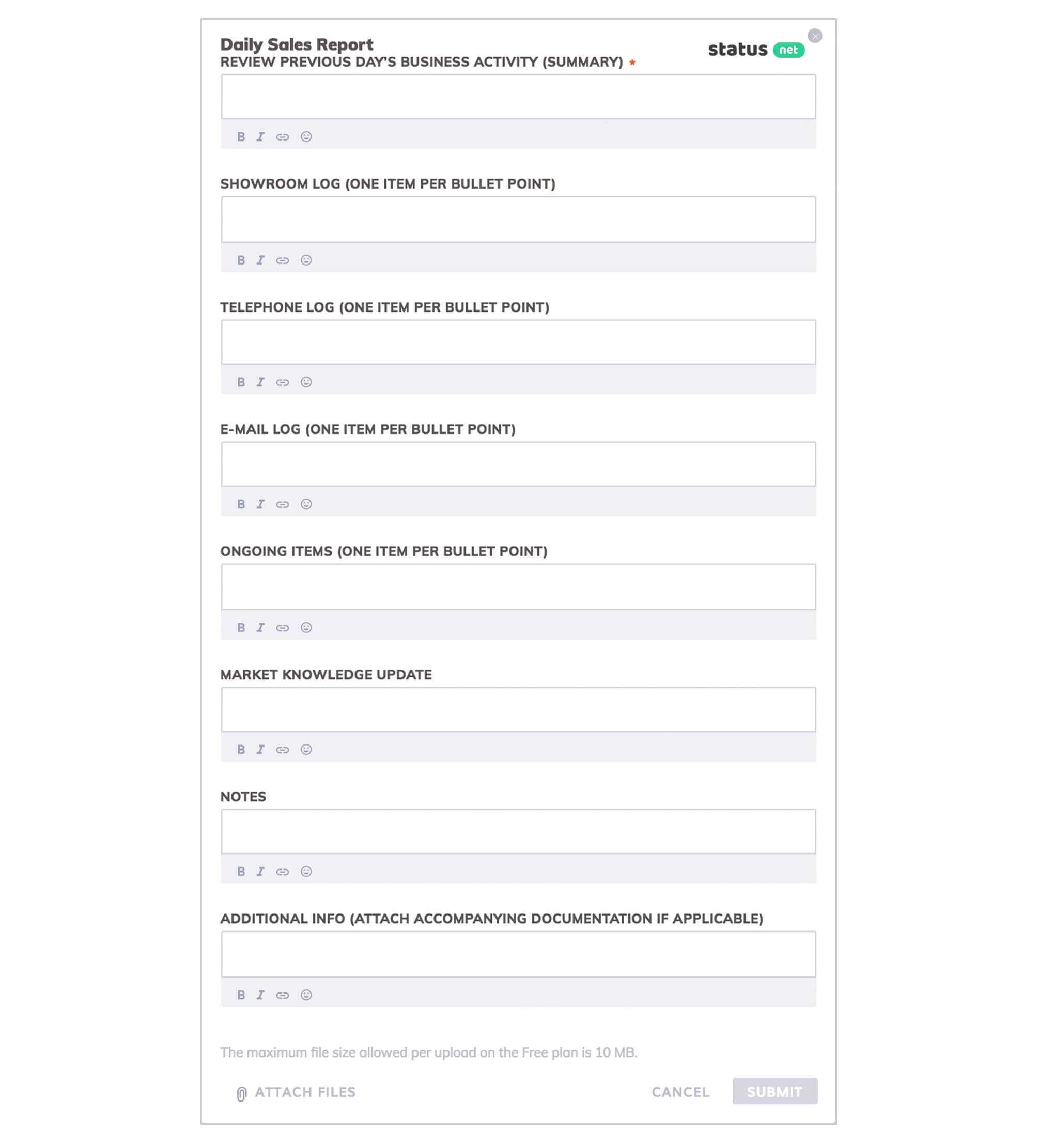Click the Link icon in Market Knowledge Update
Viewport: 1038px width, 1148px height.
pos(282,749)
